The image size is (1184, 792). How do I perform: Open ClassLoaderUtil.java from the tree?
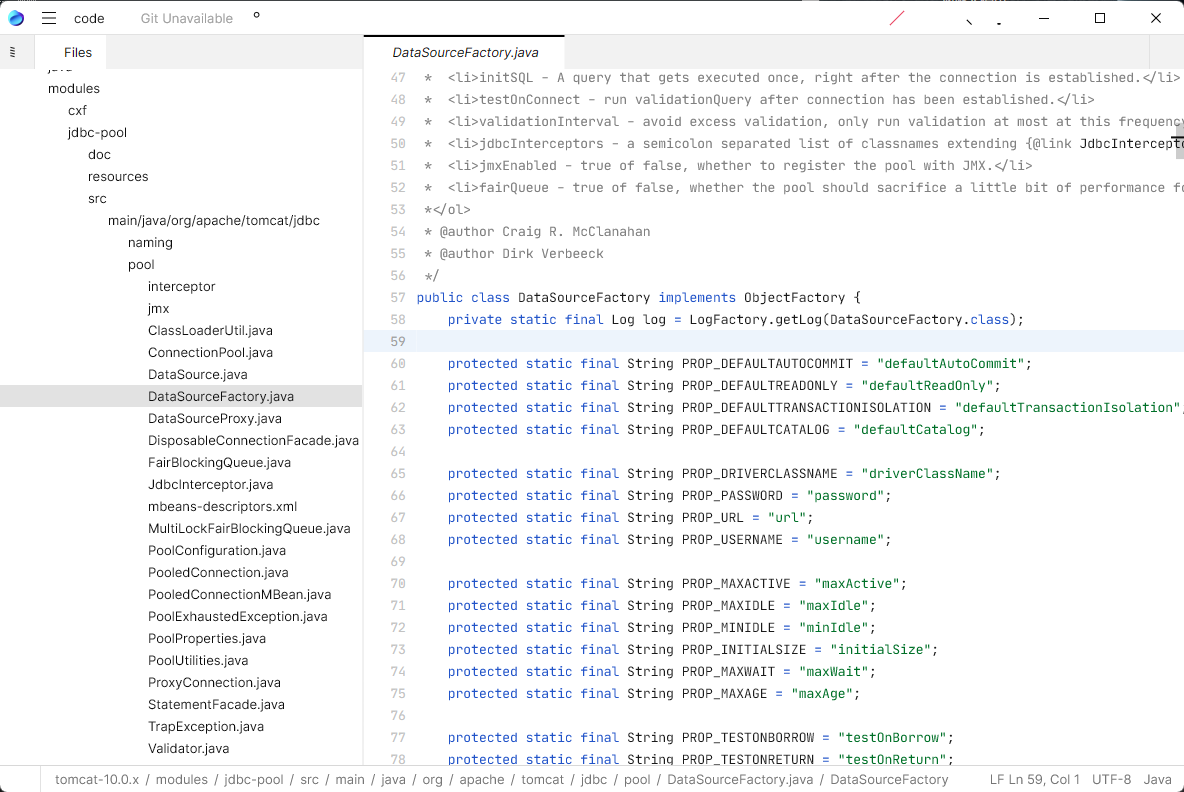click(x=210, y=330)
